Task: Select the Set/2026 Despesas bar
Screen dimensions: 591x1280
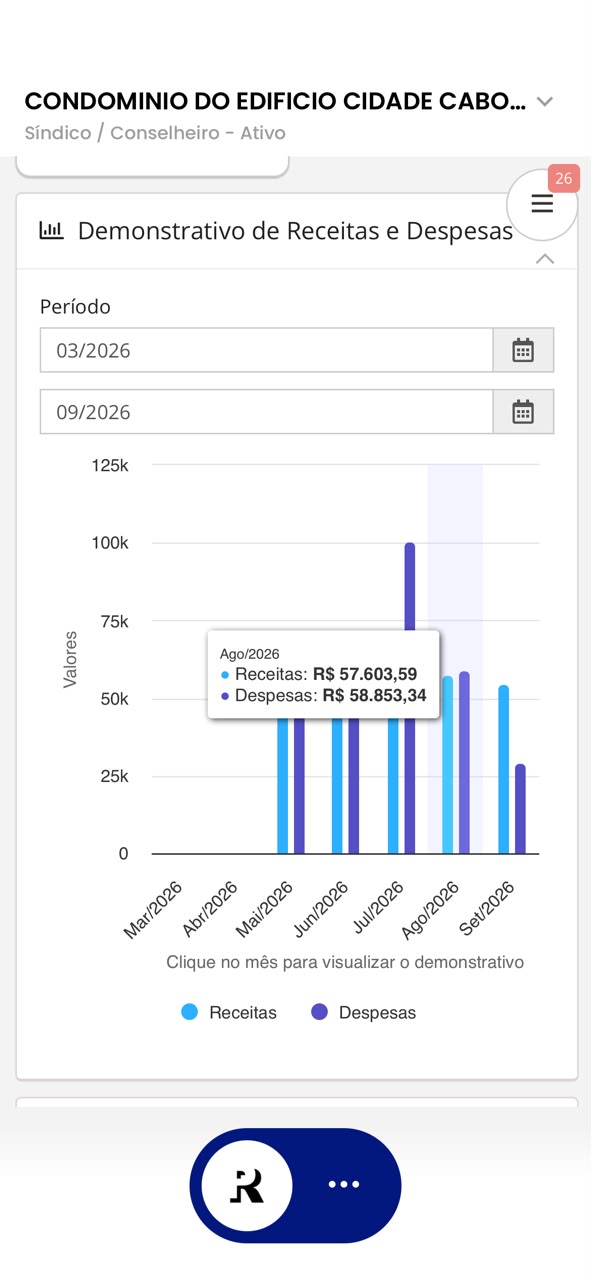Action: [x=520, y=809]
